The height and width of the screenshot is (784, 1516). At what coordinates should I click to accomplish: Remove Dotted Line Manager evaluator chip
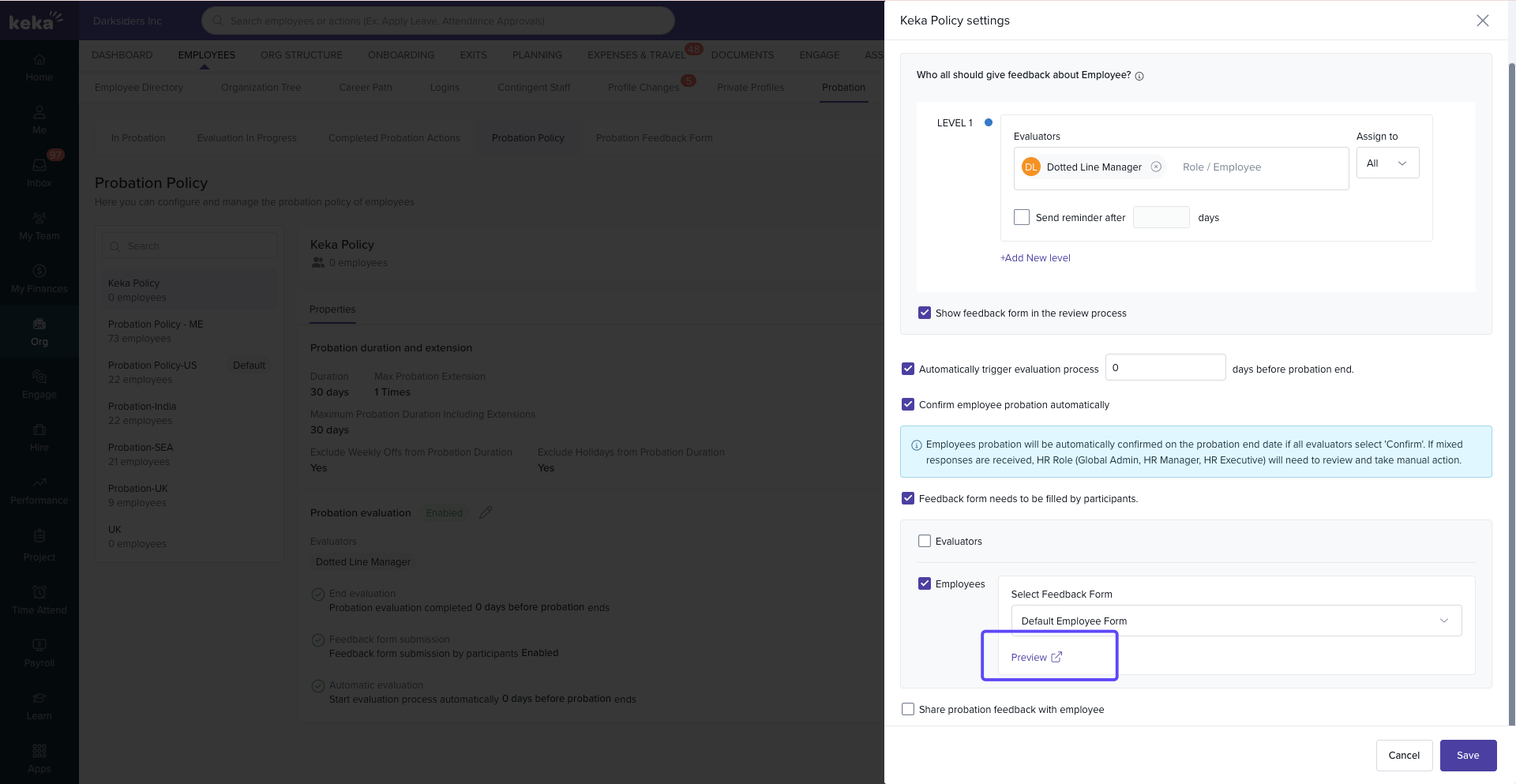pos(1156,167)
